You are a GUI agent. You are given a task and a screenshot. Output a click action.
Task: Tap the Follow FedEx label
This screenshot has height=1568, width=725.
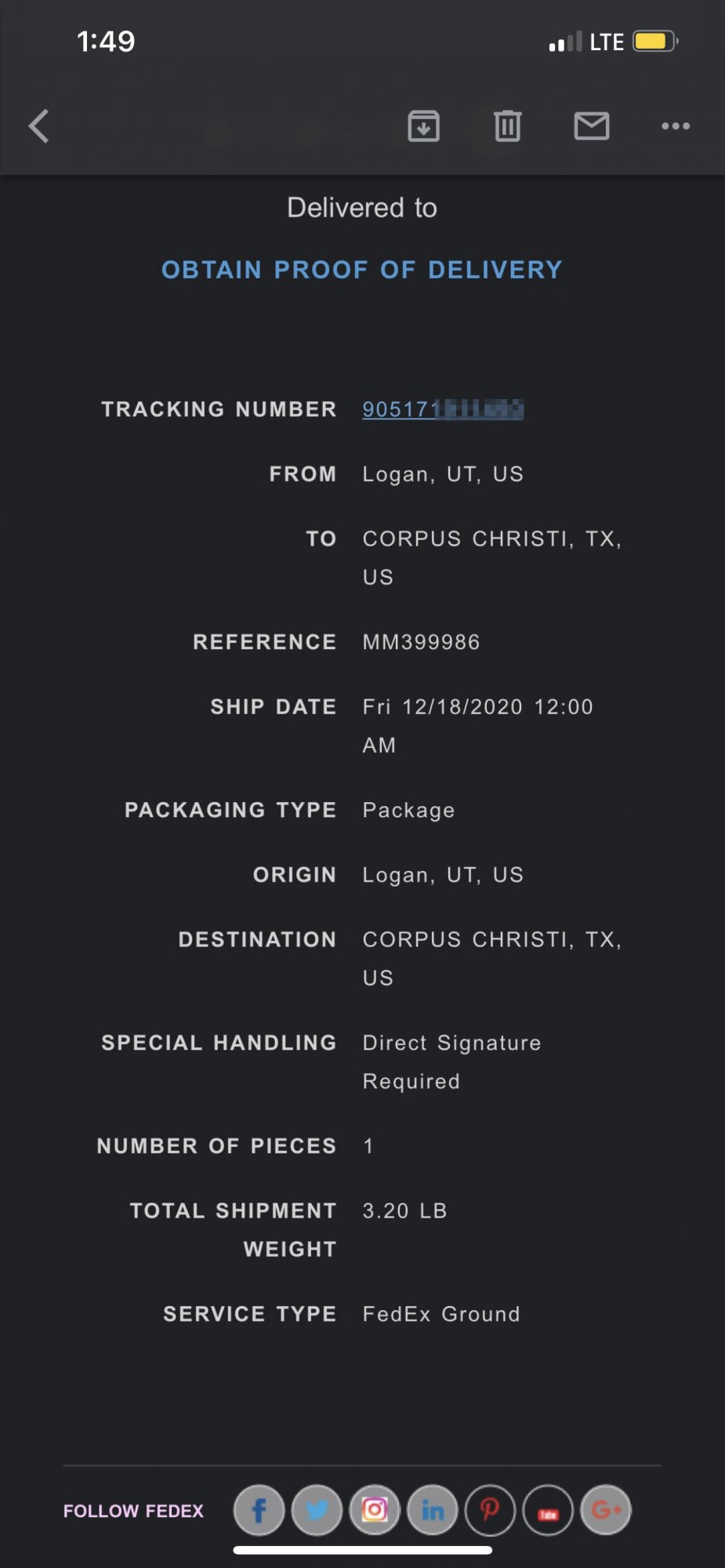pos(133,1511)
